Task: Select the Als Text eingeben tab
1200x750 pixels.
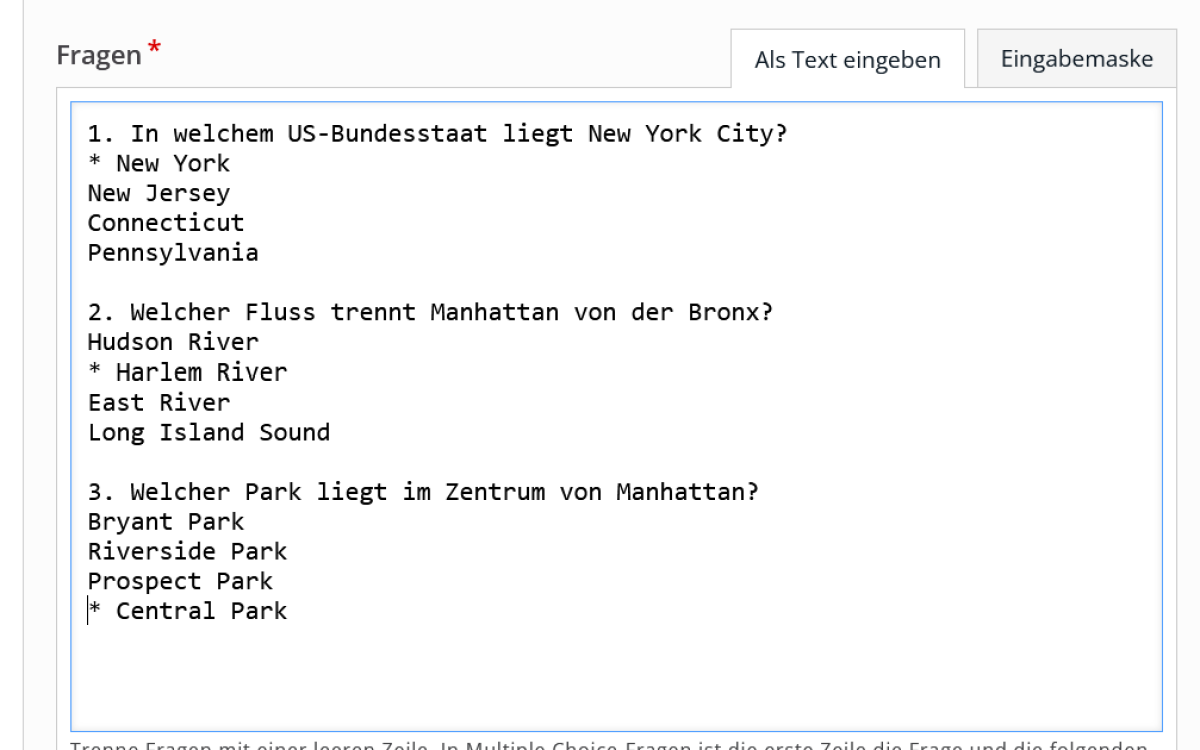Action: coord(847,60)
